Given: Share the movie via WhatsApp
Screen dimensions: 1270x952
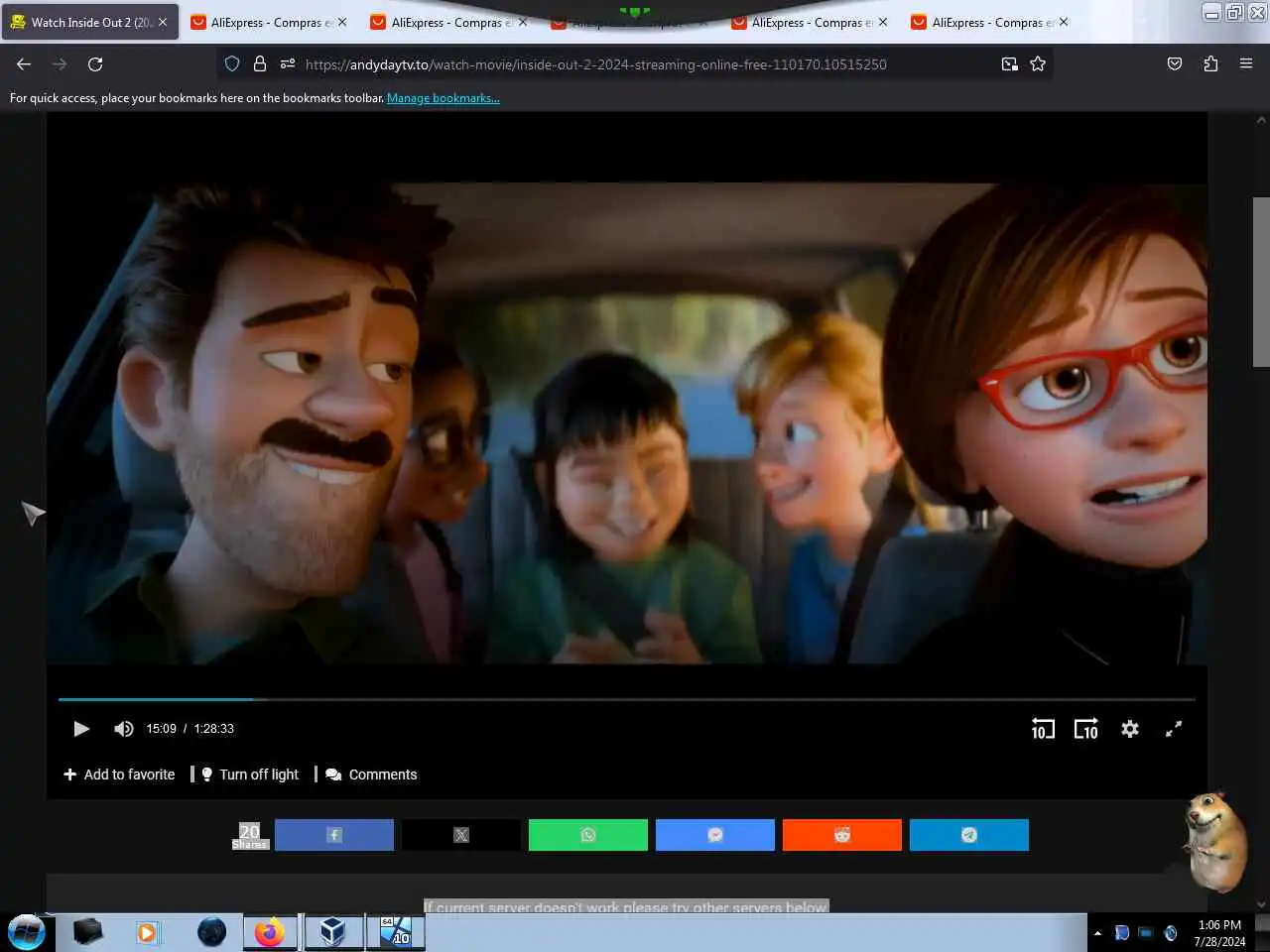Looking at the screenshot, I should (588, 835).
